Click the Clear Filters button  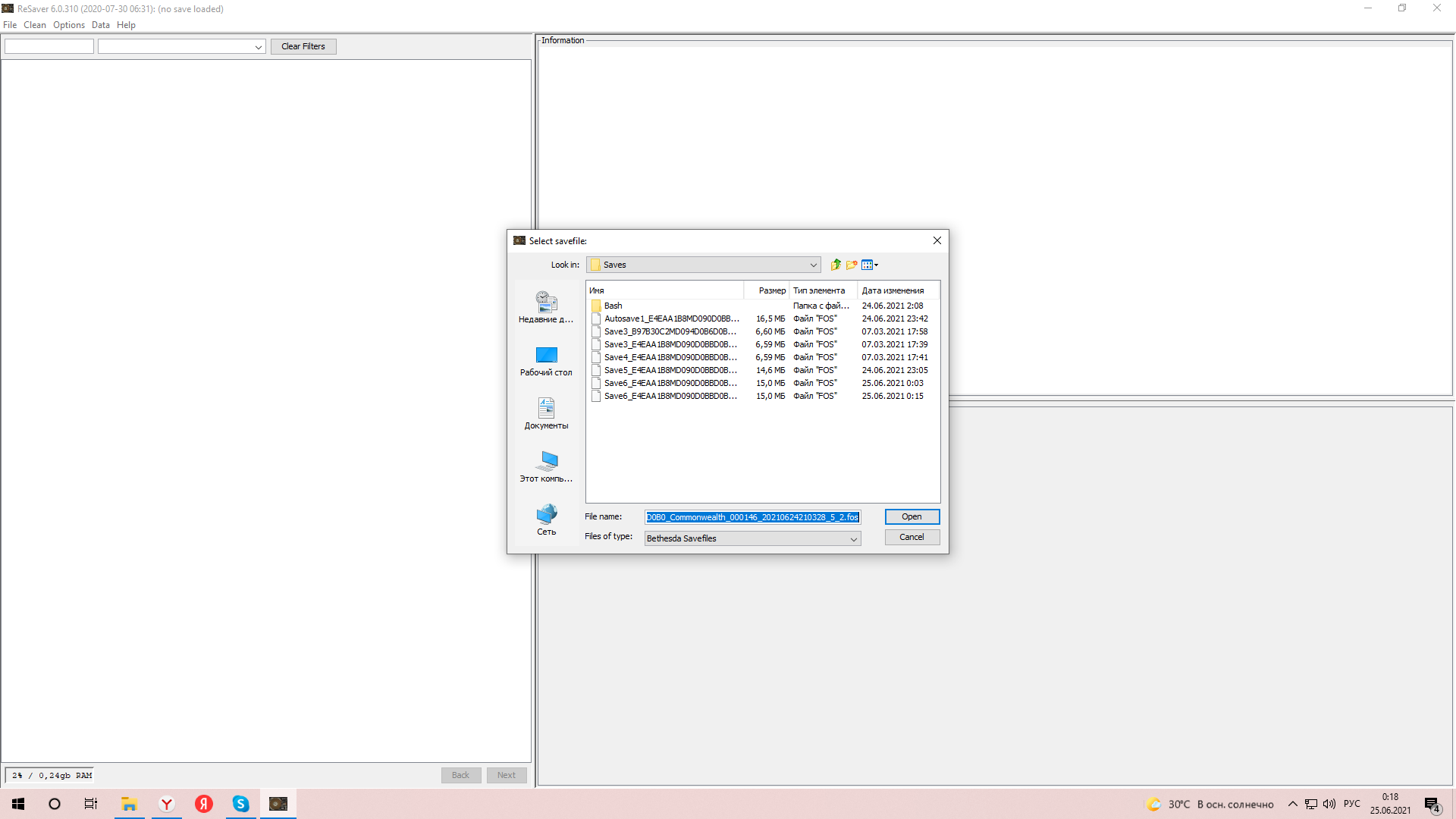coord(303,46)
